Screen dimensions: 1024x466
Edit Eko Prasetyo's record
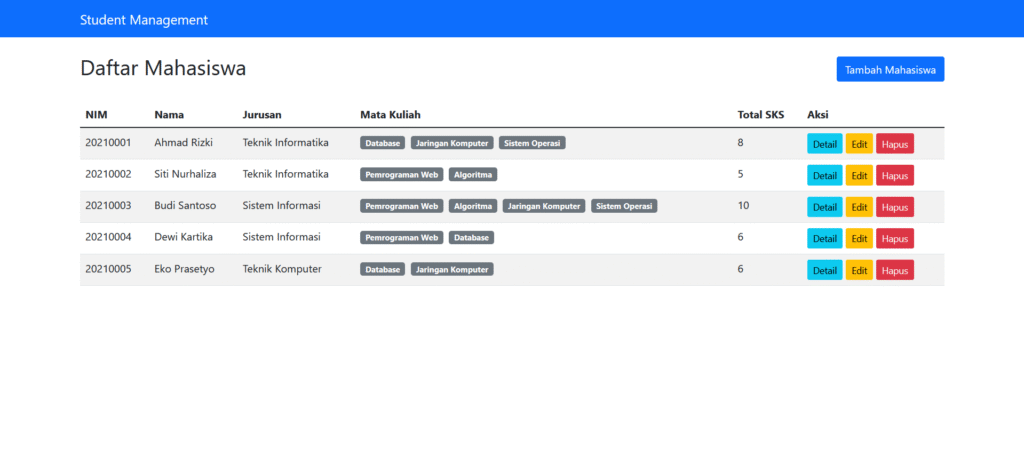(x=859, y=270)
